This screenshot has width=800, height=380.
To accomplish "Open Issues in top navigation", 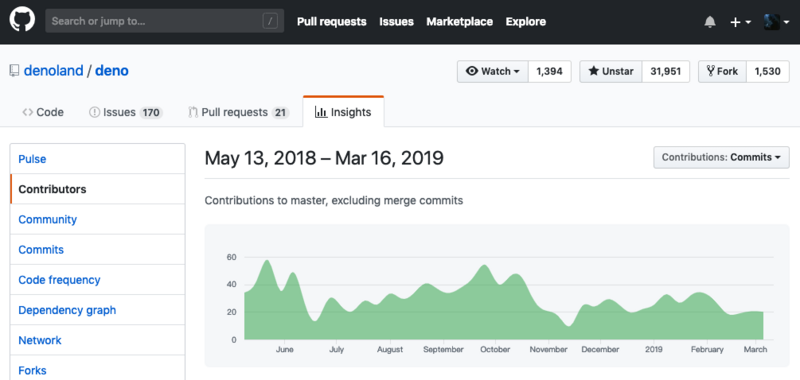I will 396,21.
